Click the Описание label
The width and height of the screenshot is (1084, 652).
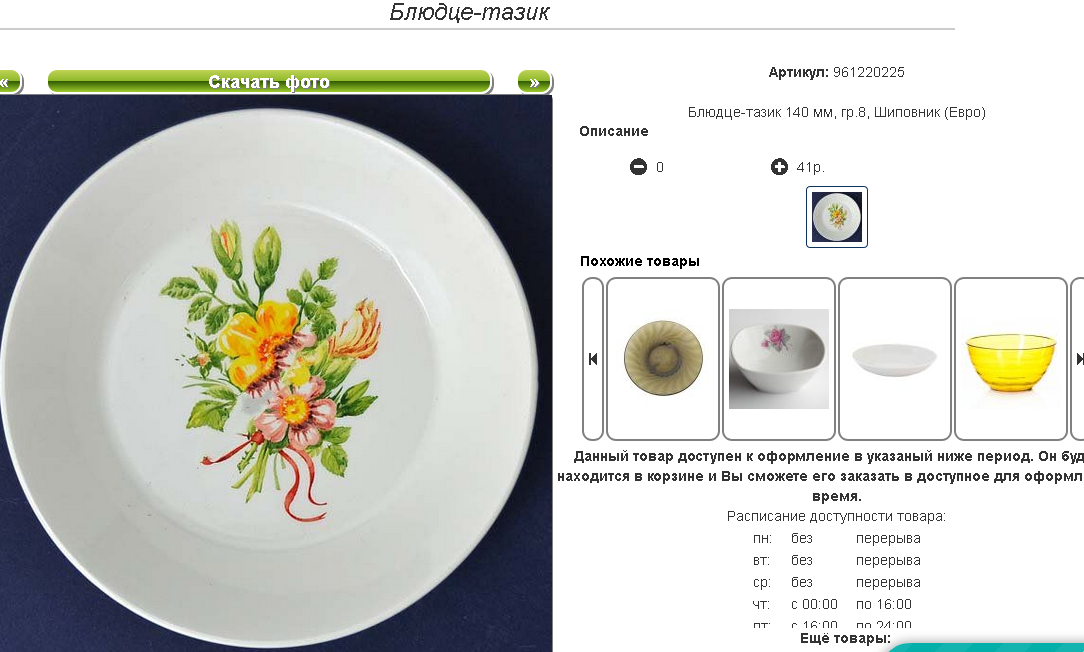point(614,131)
